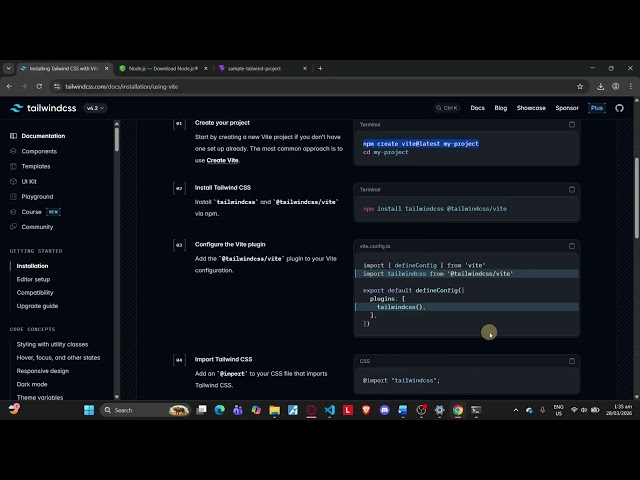Open Microsoft Edge from the taskbar
This screenshot has height=480, width=640.
(220, 410)
